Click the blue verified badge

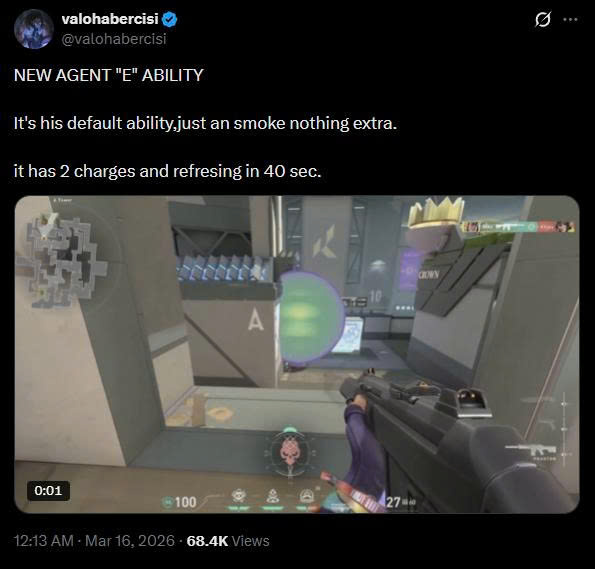point(169,19)
